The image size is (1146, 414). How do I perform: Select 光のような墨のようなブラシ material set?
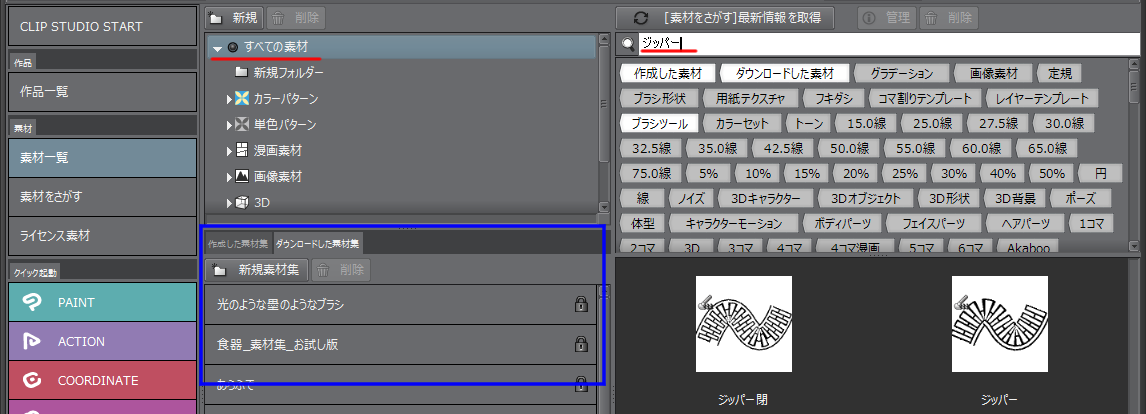tap(401, 304)
